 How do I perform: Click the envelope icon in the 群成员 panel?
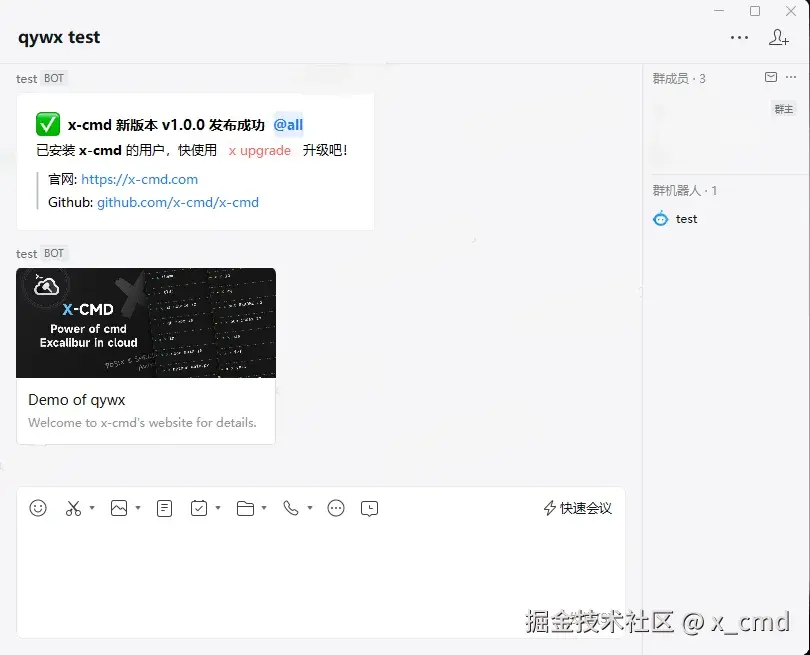tap(771, 77)
